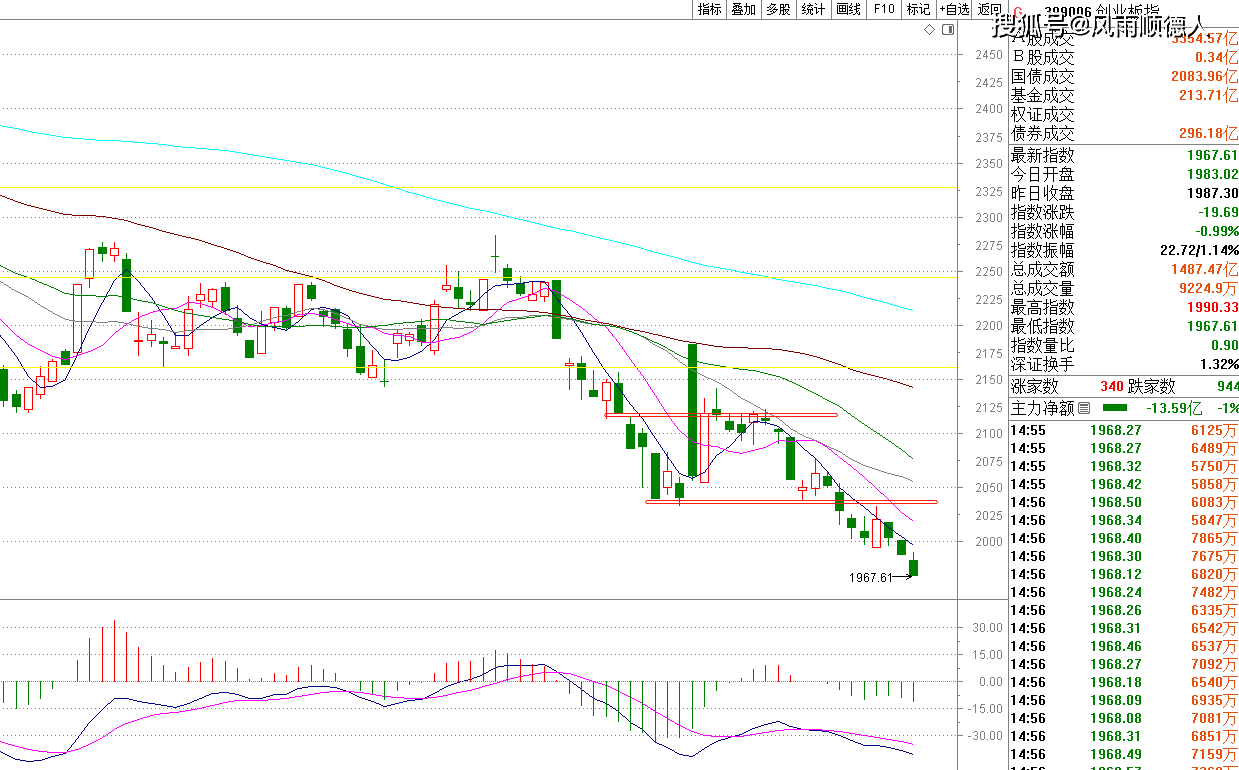This screenshot has width=1239, height=770.
Task: Click the 标记 mark button
Action: [918, 9]
